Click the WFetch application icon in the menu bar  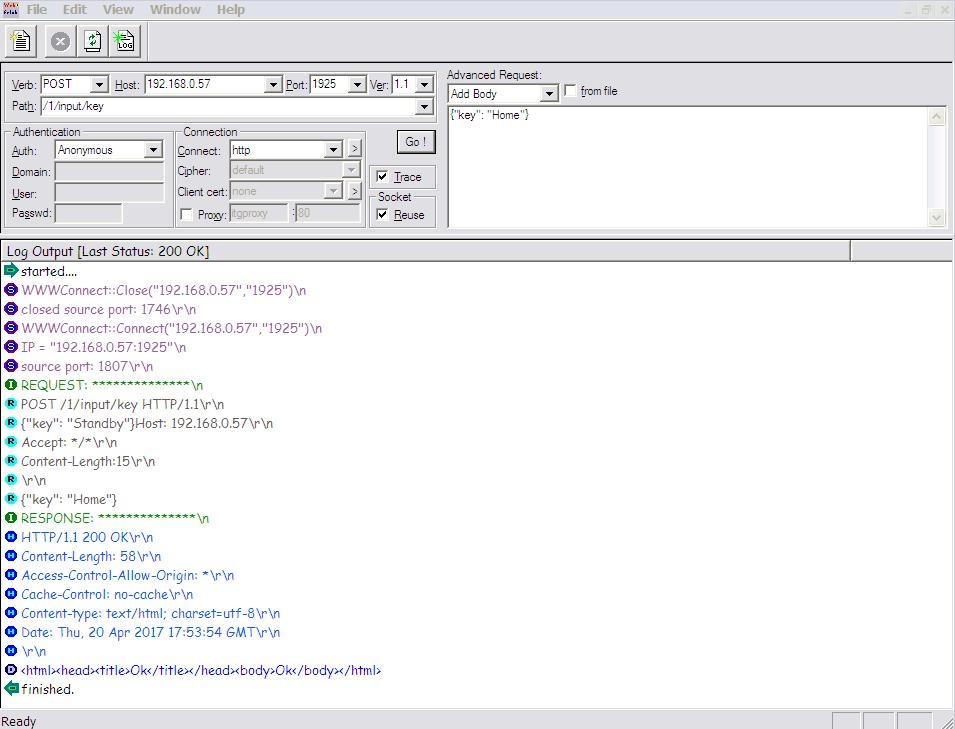point(11,9)
